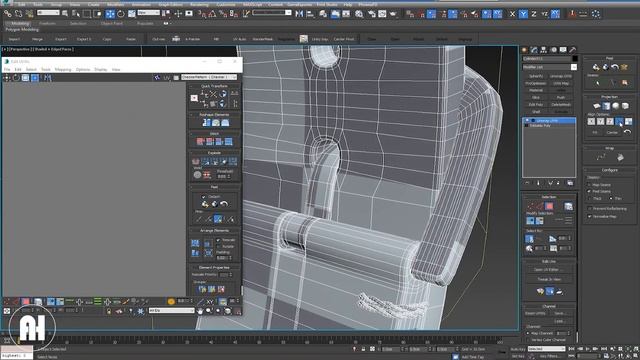Screen dimensions: 640x360
Task: Open All IDs dropdown in Edit UVWs
Action: pyautogui.click(x=171, y=311)
